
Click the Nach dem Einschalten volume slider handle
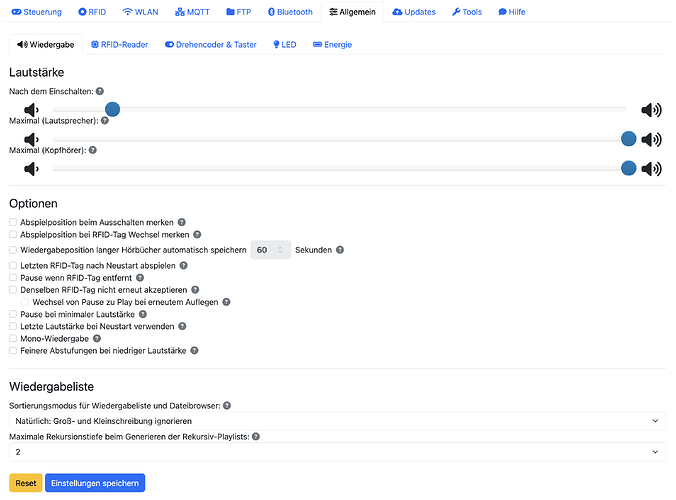(113, 109)
